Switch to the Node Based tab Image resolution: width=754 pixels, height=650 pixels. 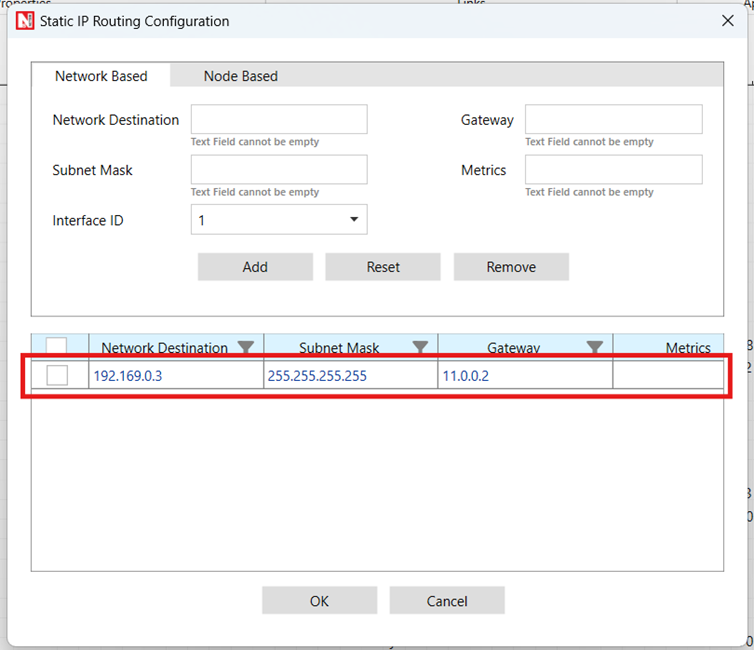[240, 76]
